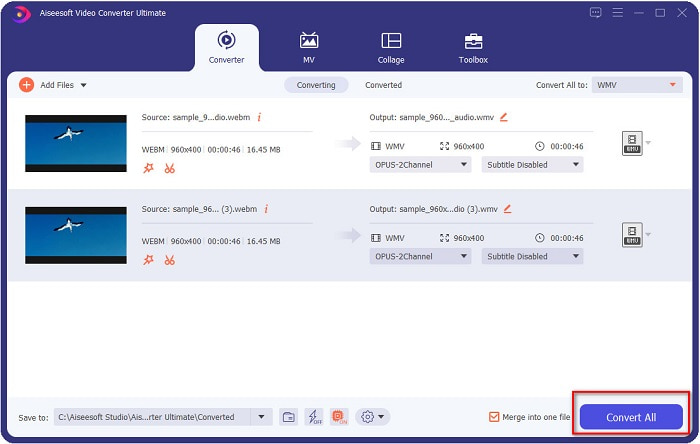The image size is (700, 444).
Task: Cut the first video with scissors icon
Action: 170,168
